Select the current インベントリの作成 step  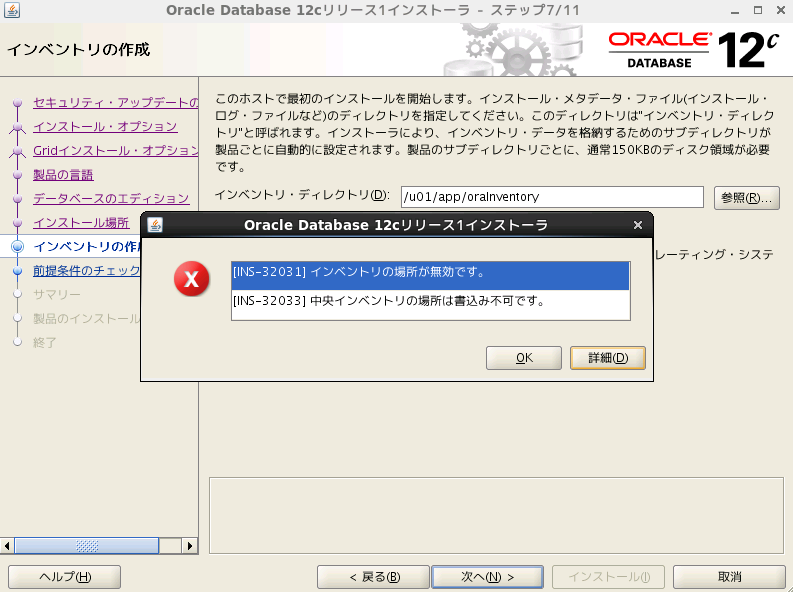point(87,247)
